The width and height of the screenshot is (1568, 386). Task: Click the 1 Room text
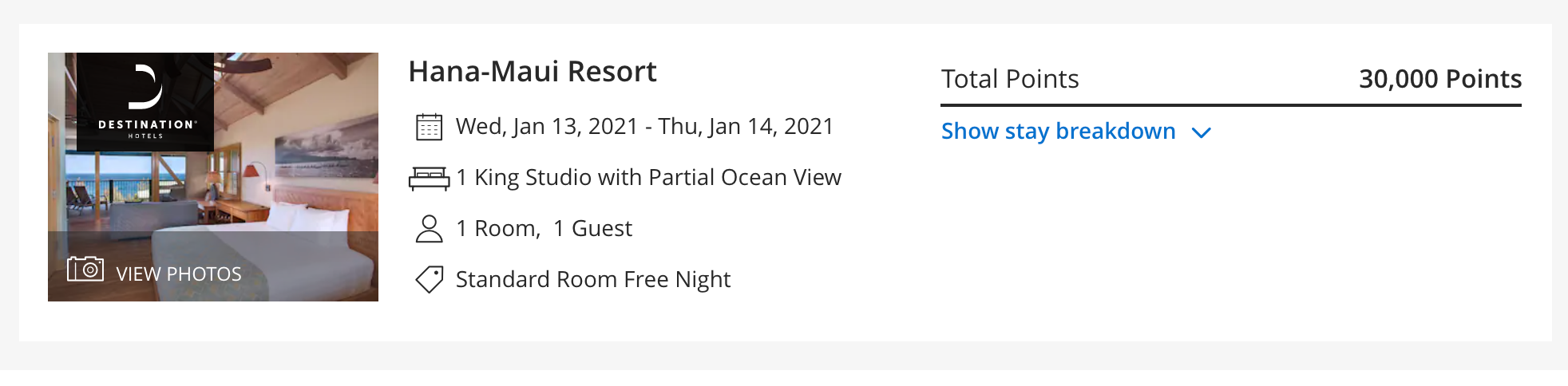coord(497,228)
